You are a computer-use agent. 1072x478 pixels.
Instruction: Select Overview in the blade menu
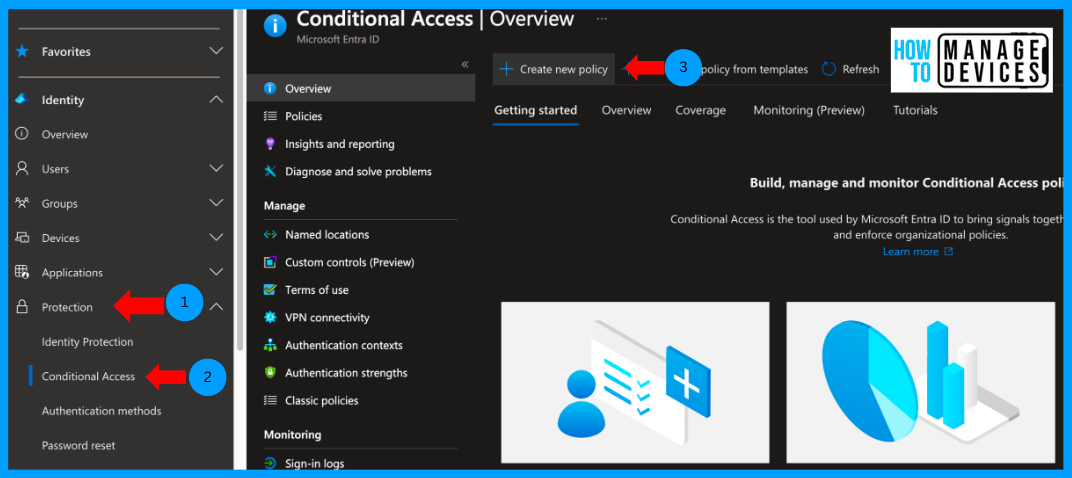pos(361,88)
